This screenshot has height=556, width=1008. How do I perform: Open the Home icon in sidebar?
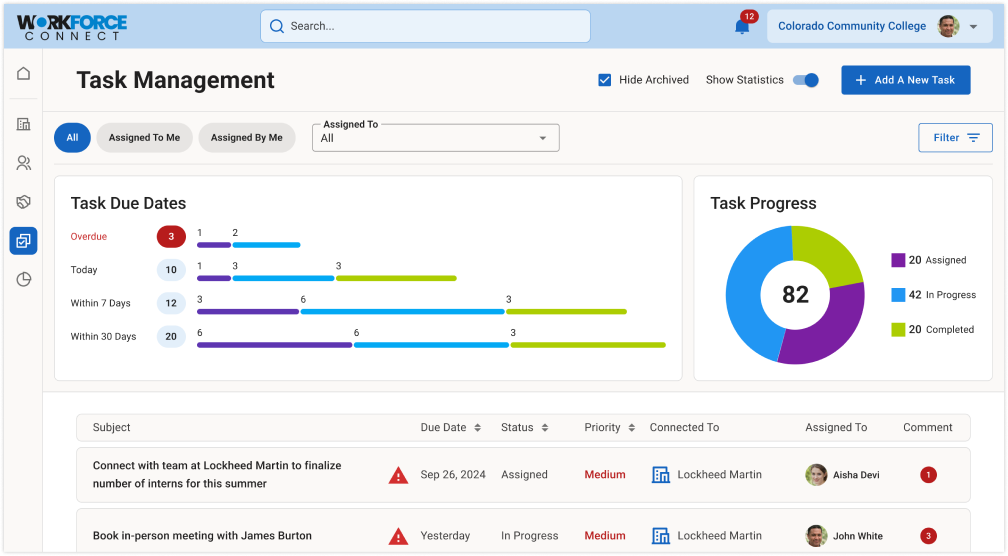click(24, 74)
